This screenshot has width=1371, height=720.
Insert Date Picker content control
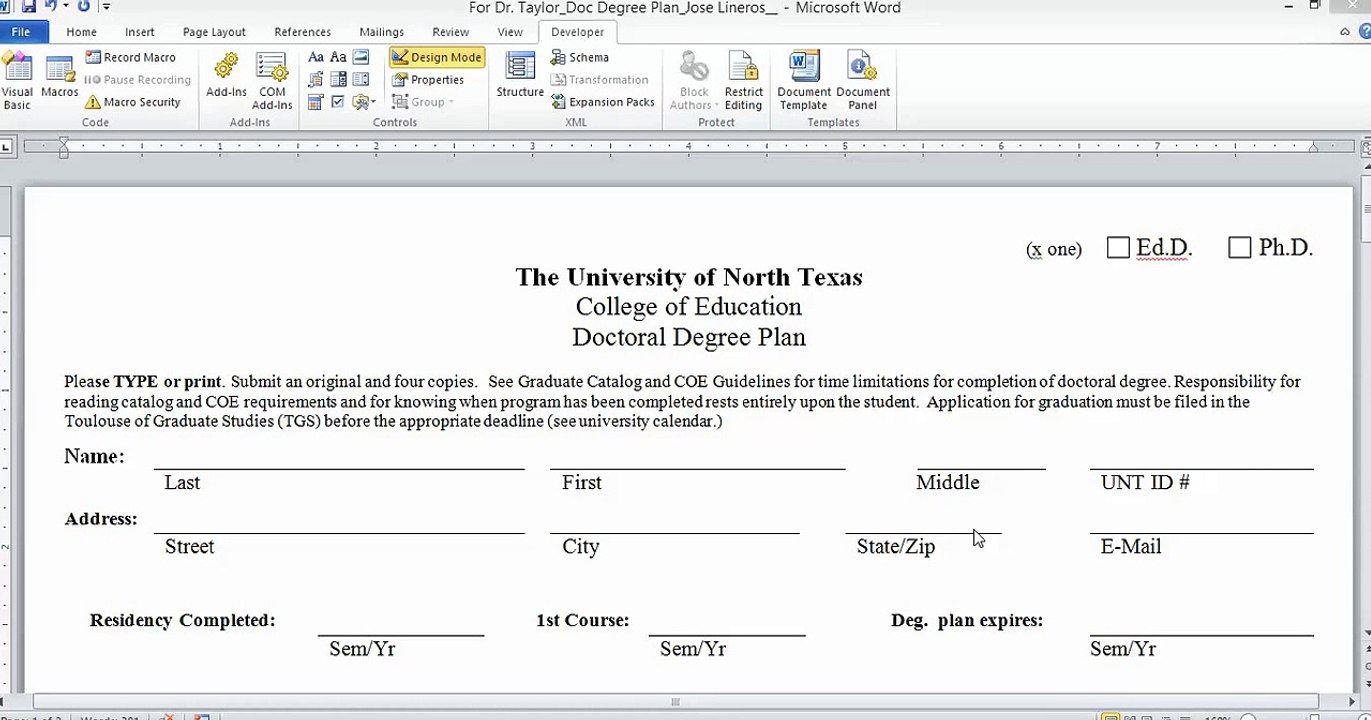click(316, 102)
